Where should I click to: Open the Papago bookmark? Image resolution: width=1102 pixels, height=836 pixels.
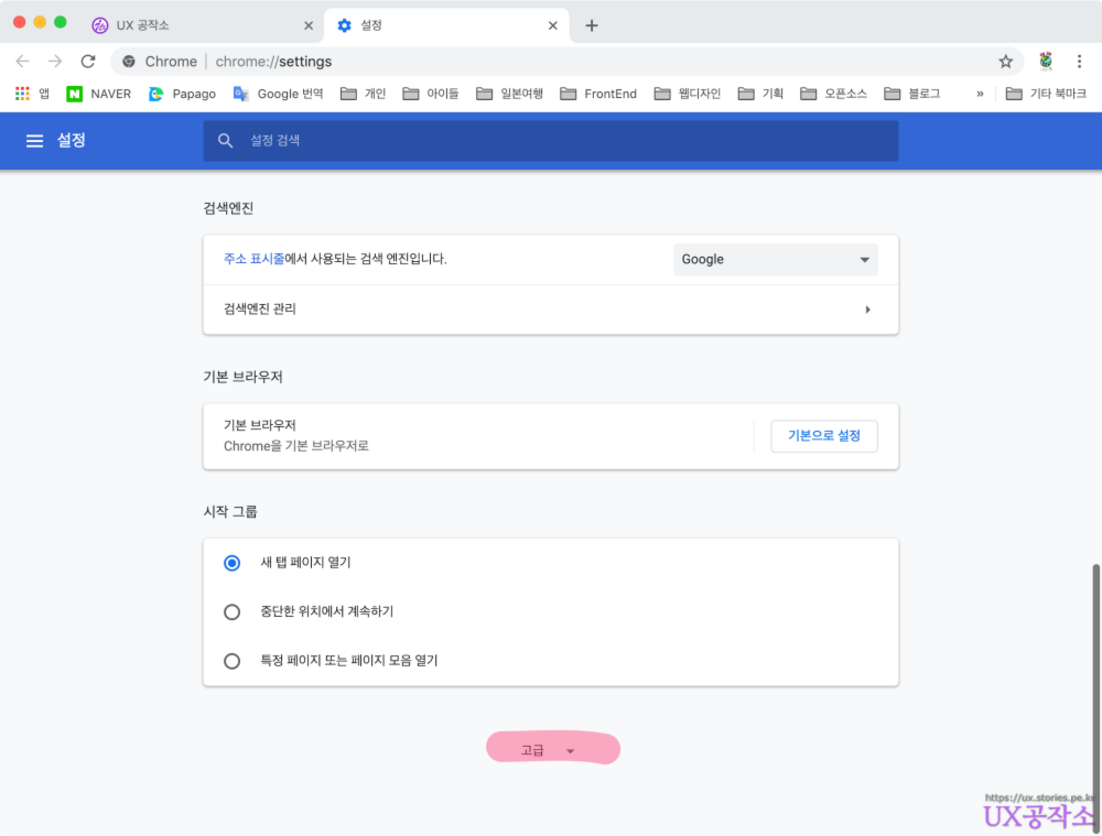click(182, 94)
